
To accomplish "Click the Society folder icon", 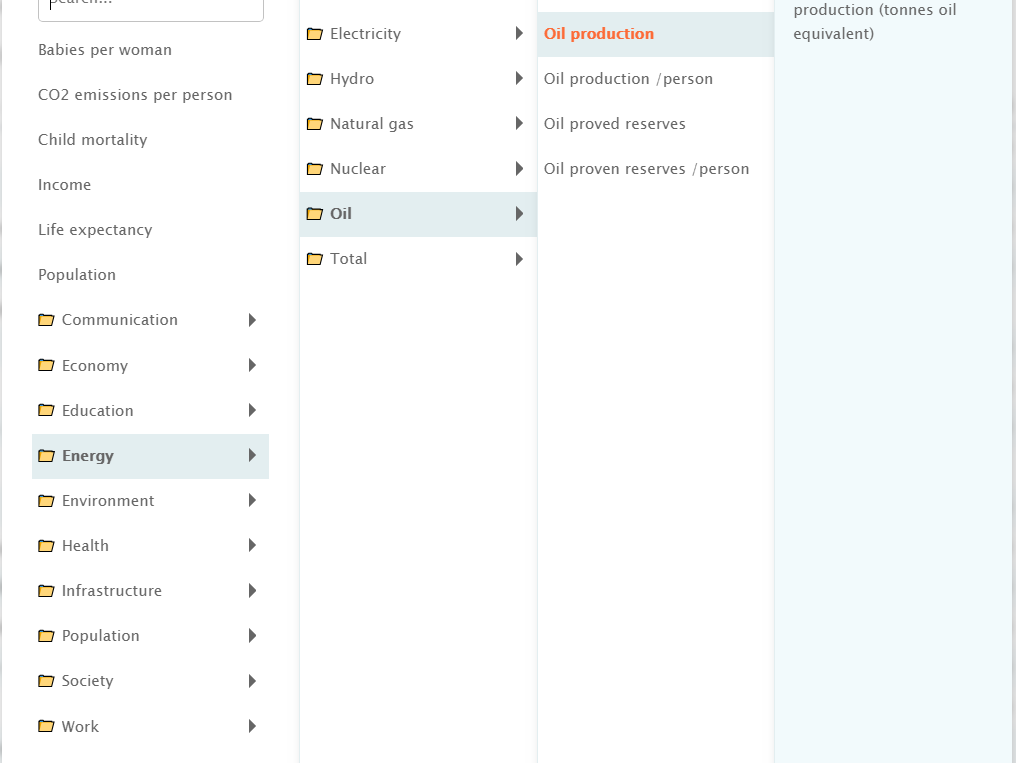I will click(46, 681).
